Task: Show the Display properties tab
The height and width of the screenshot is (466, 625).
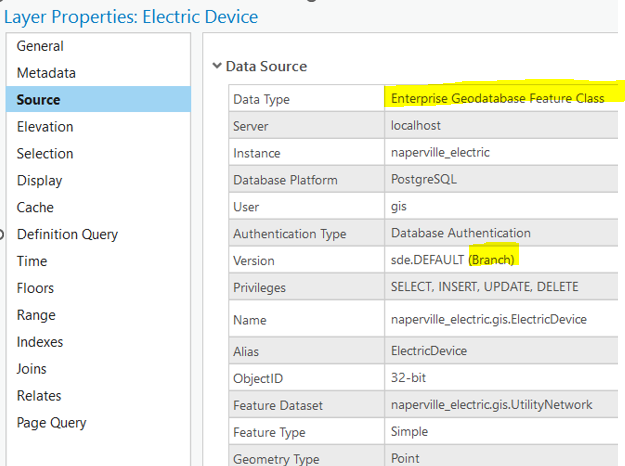Action: point(39,181)
